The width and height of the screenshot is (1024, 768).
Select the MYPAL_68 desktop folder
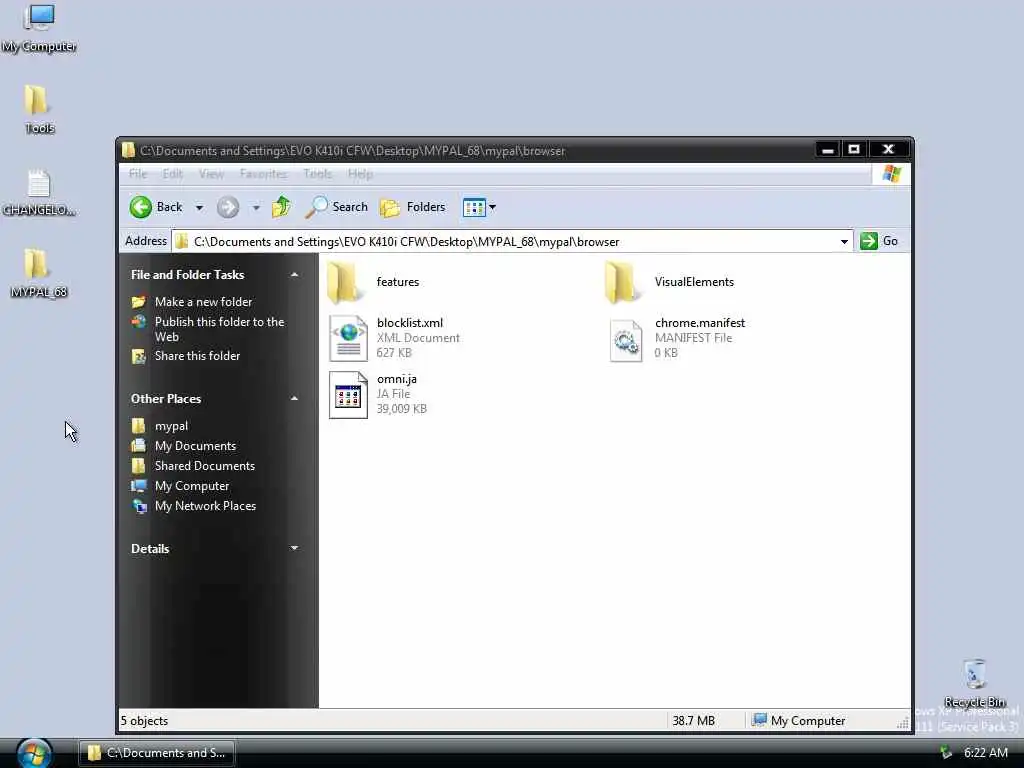(x=37, y=264)
